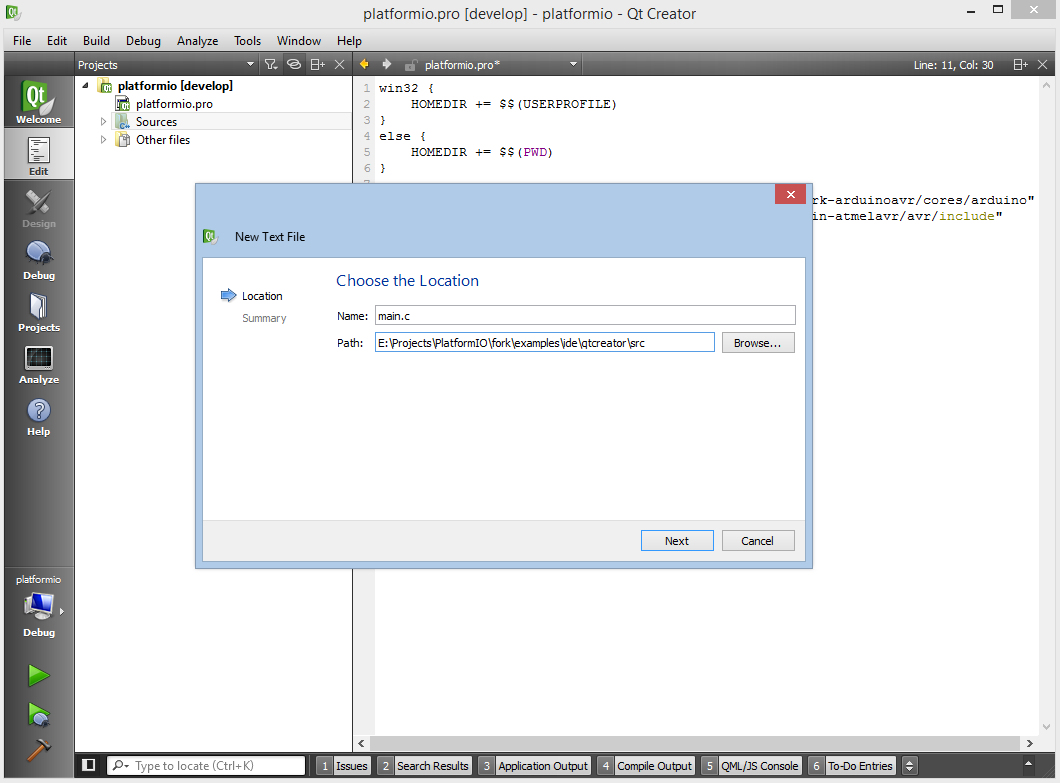Click the horizontal editor scrollbar
1060x783 pixels.
coord(695,743)
